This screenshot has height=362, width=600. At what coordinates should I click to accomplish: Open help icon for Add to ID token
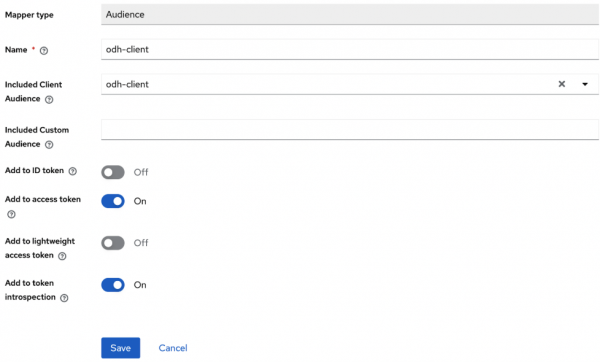[x=73, y=171]
